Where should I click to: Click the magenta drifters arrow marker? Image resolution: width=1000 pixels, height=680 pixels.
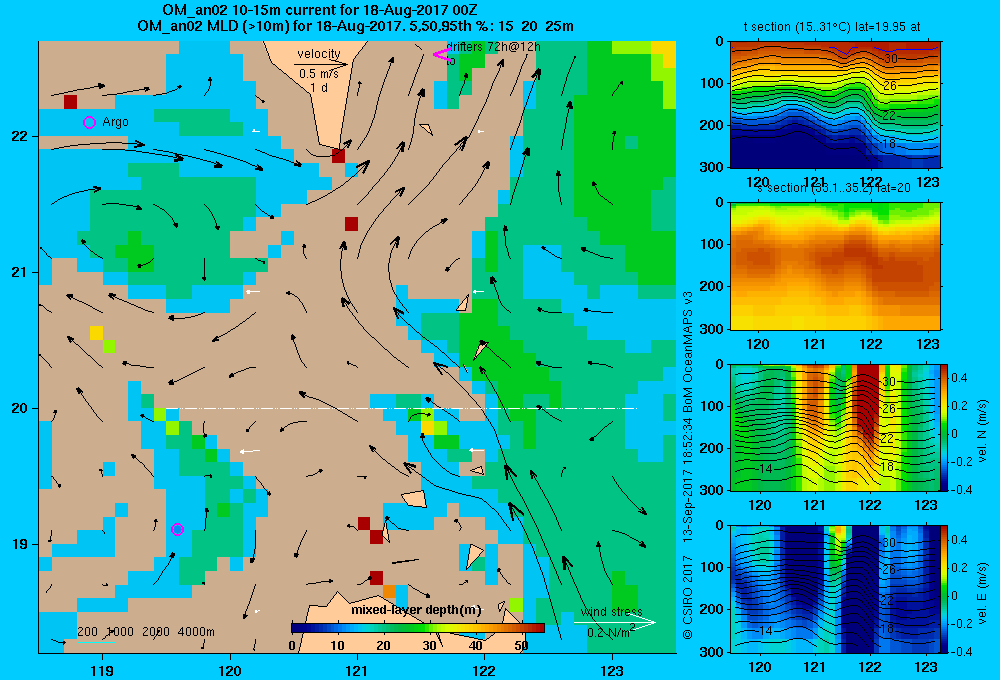pos(442,54)
